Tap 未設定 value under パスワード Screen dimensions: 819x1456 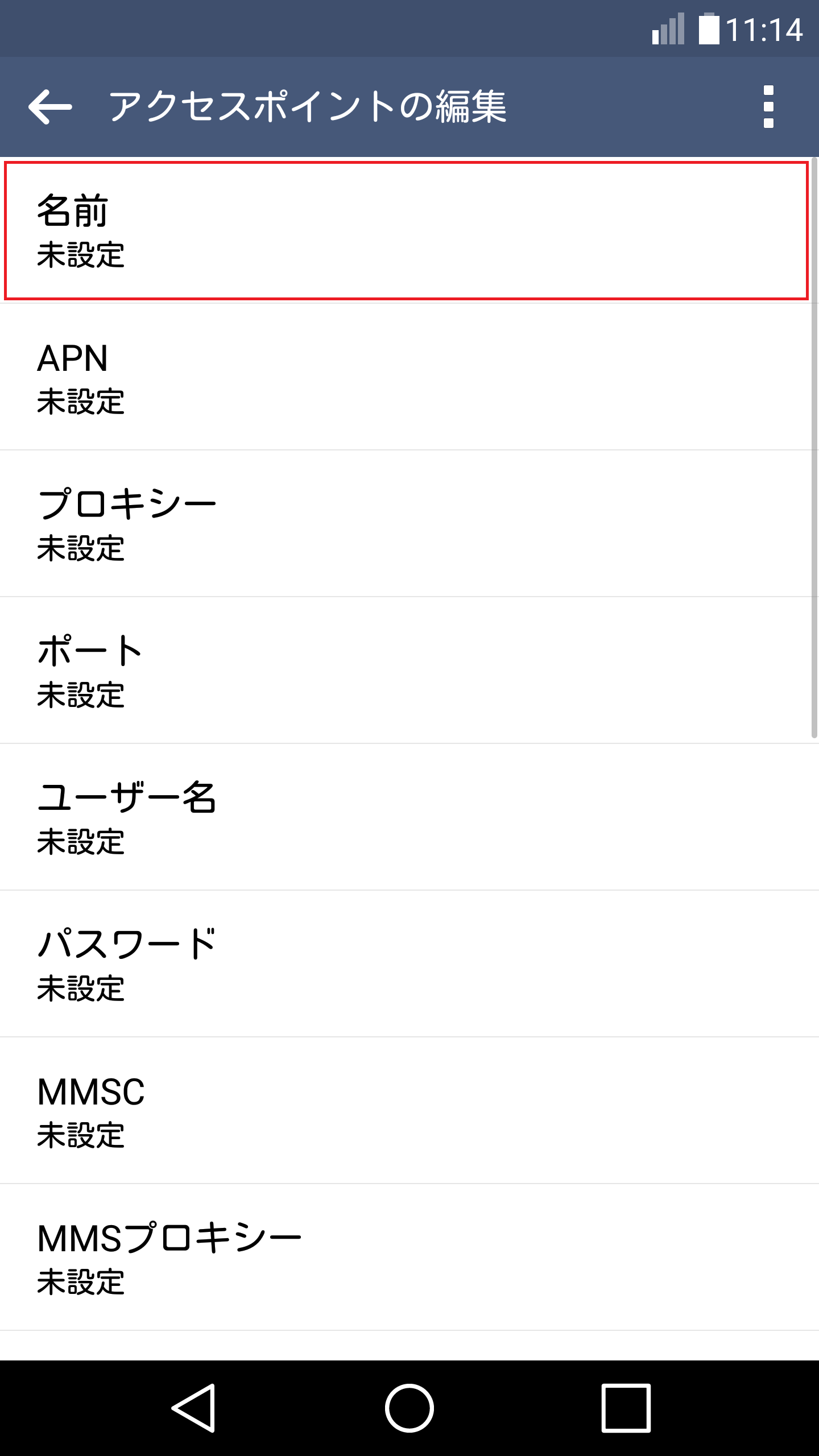click(x=81, y=988)
